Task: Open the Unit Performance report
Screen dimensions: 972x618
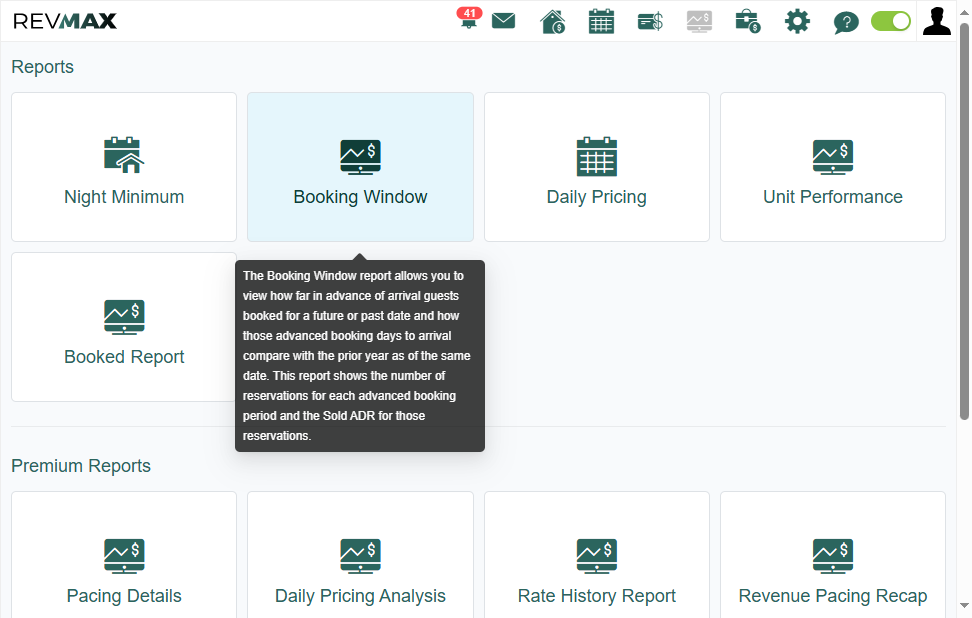Action: 833,167
